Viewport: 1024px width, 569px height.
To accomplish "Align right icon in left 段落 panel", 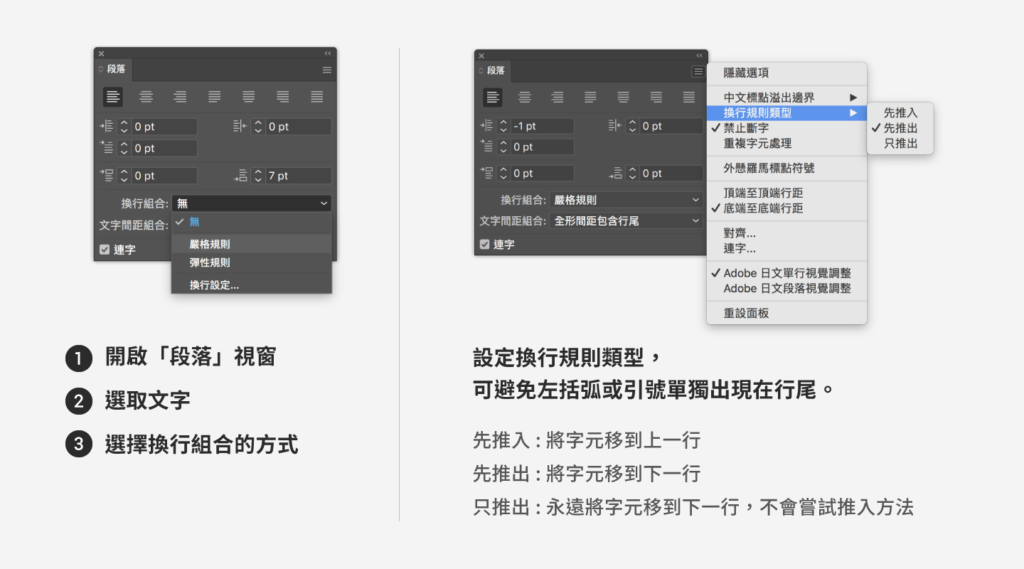I will click(180, 97).
